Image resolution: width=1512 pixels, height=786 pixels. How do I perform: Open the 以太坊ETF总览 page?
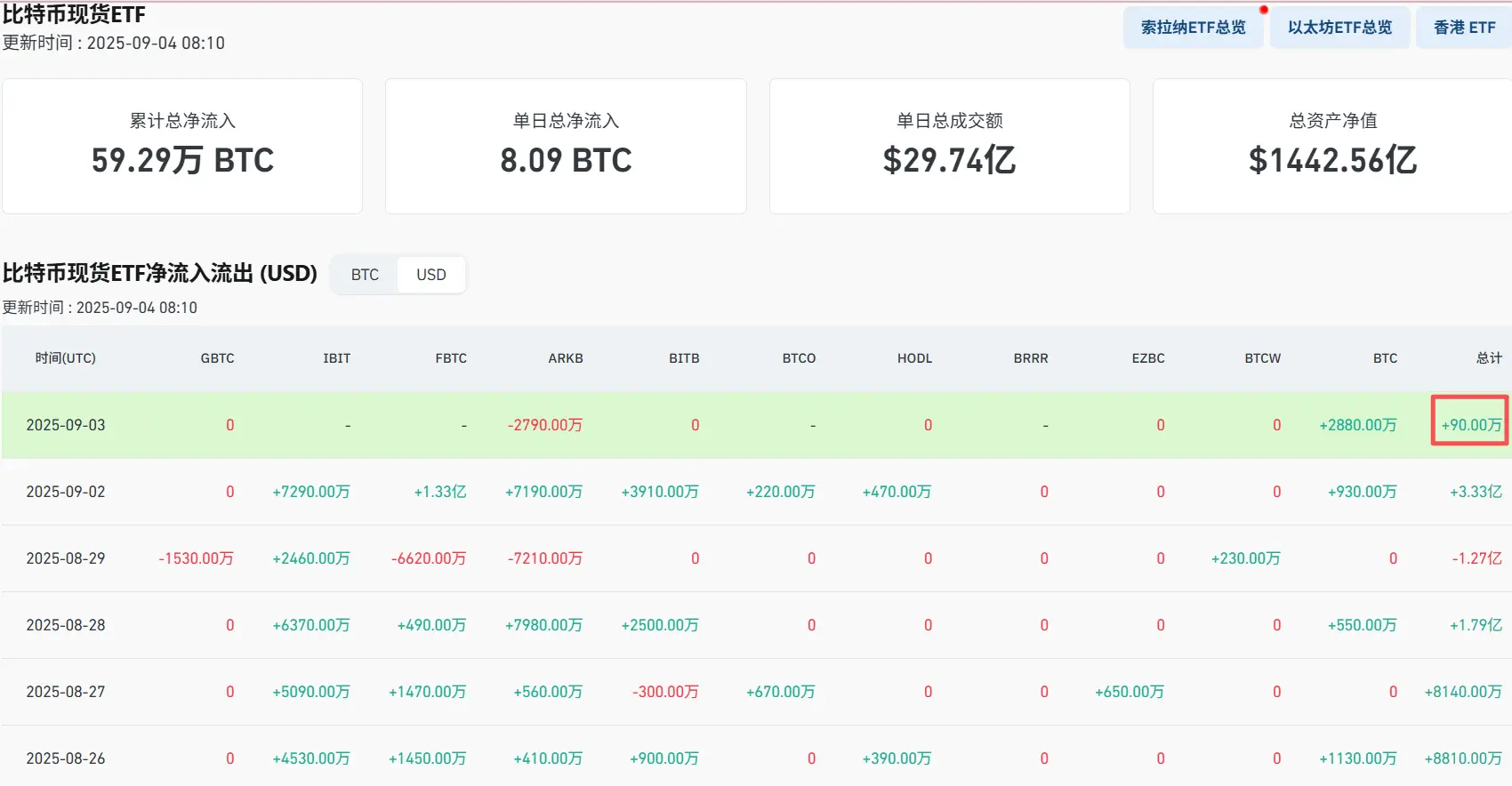(1339, 28)
